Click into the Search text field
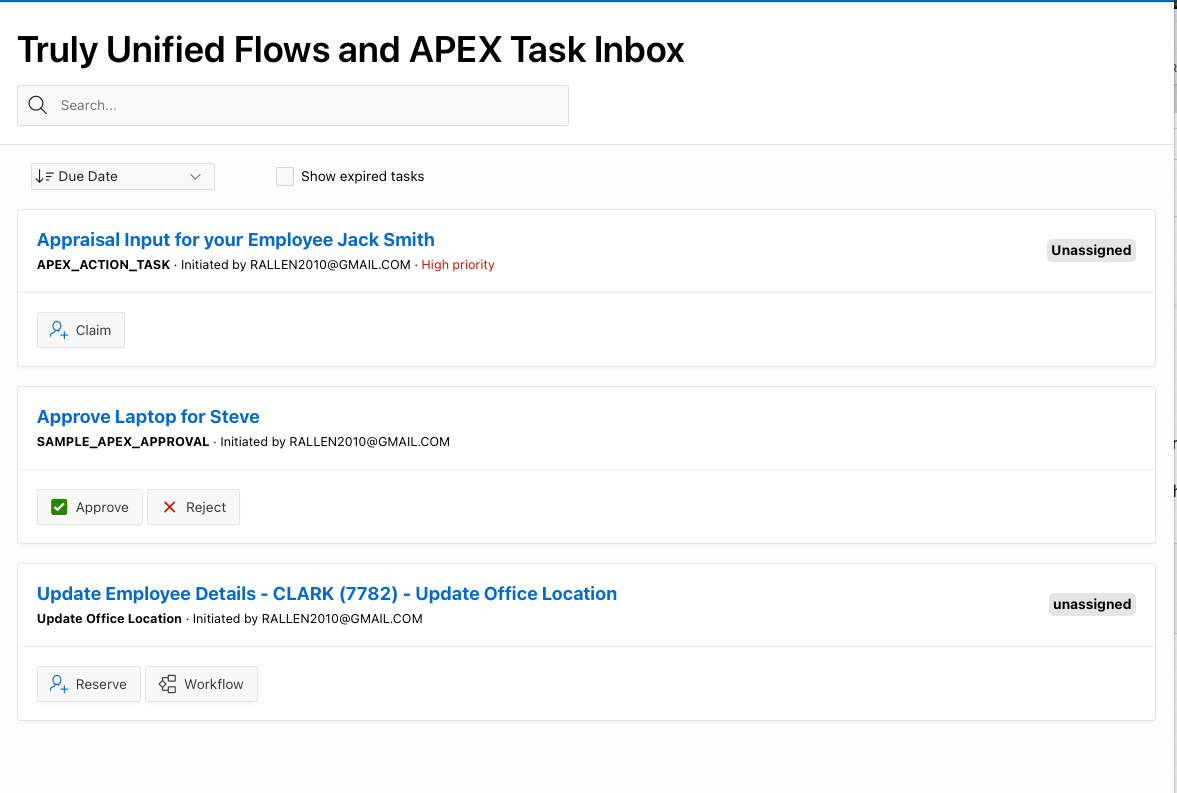1177x793 pixels. [x=293, y=105]
